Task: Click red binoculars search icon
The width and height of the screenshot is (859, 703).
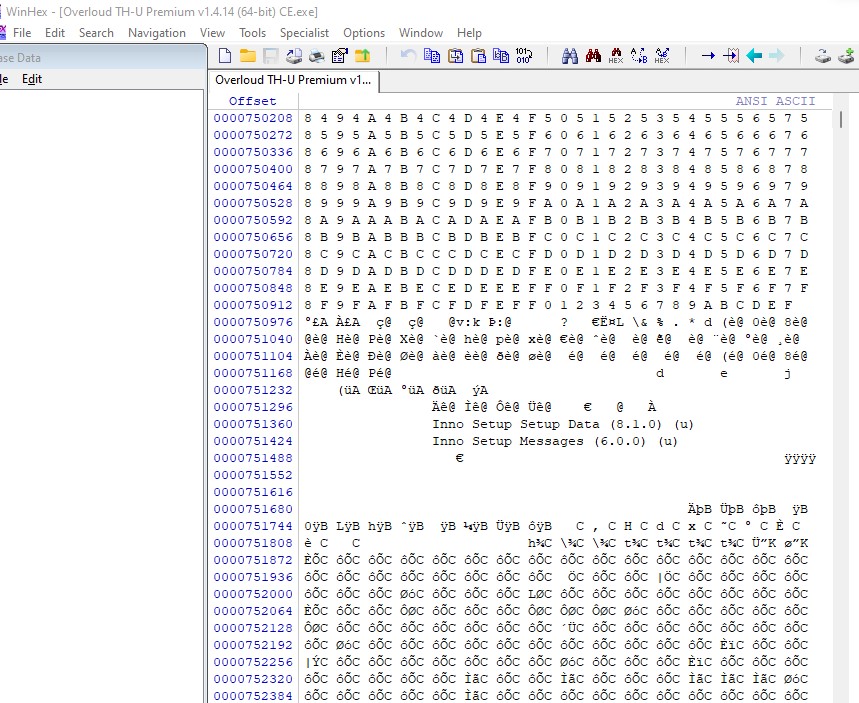Action: 593,56
